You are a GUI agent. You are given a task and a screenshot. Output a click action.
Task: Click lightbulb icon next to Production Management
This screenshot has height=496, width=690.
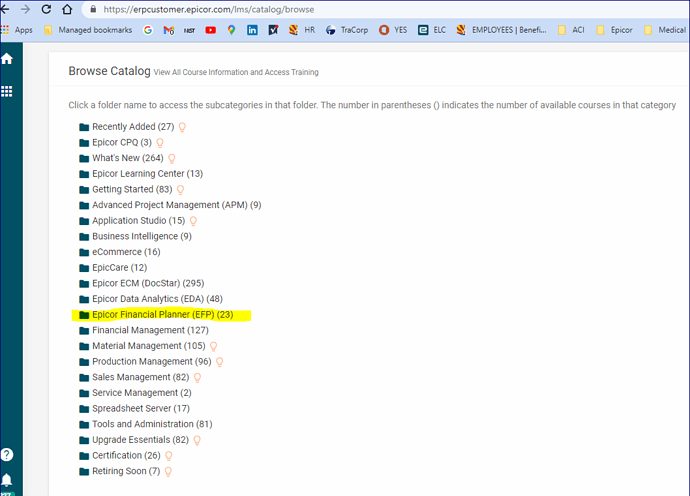[x=220, y=362]
